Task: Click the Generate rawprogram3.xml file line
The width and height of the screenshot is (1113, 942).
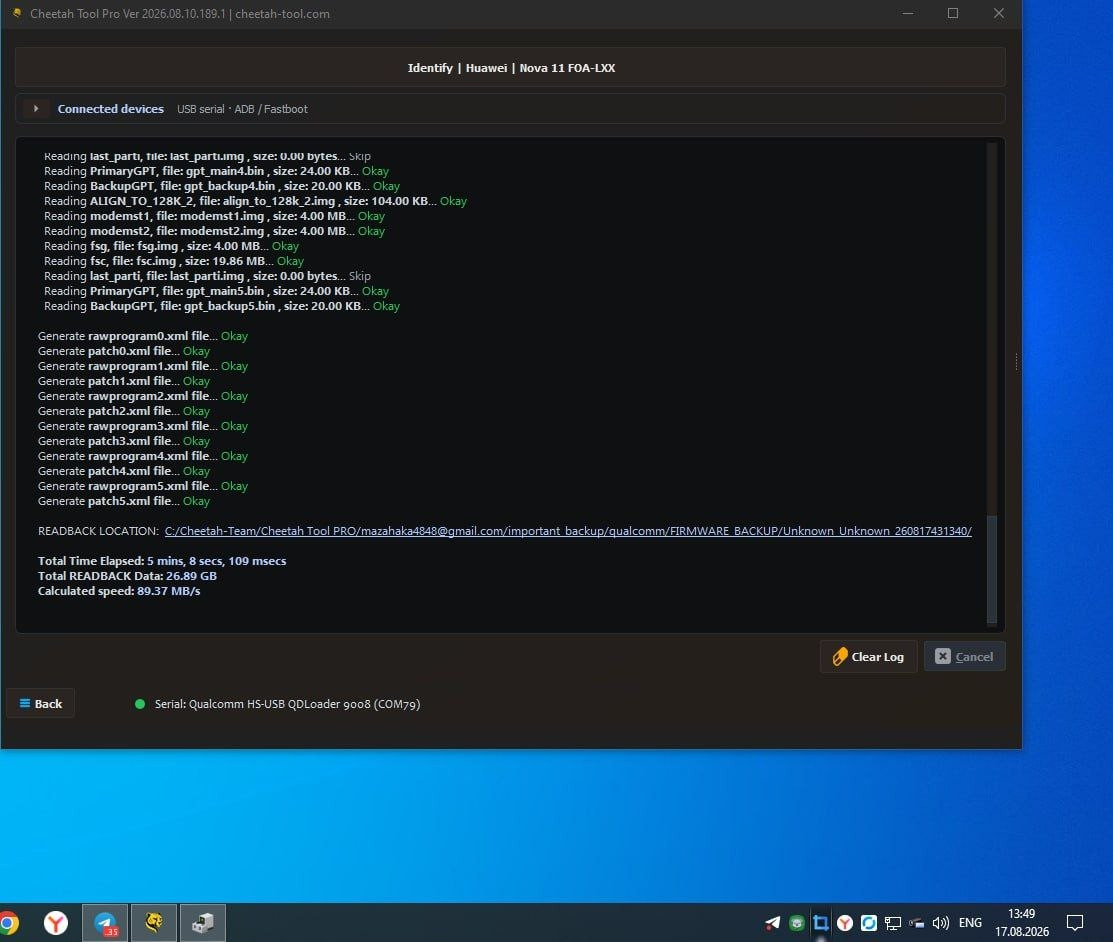Action: (143, 426)
